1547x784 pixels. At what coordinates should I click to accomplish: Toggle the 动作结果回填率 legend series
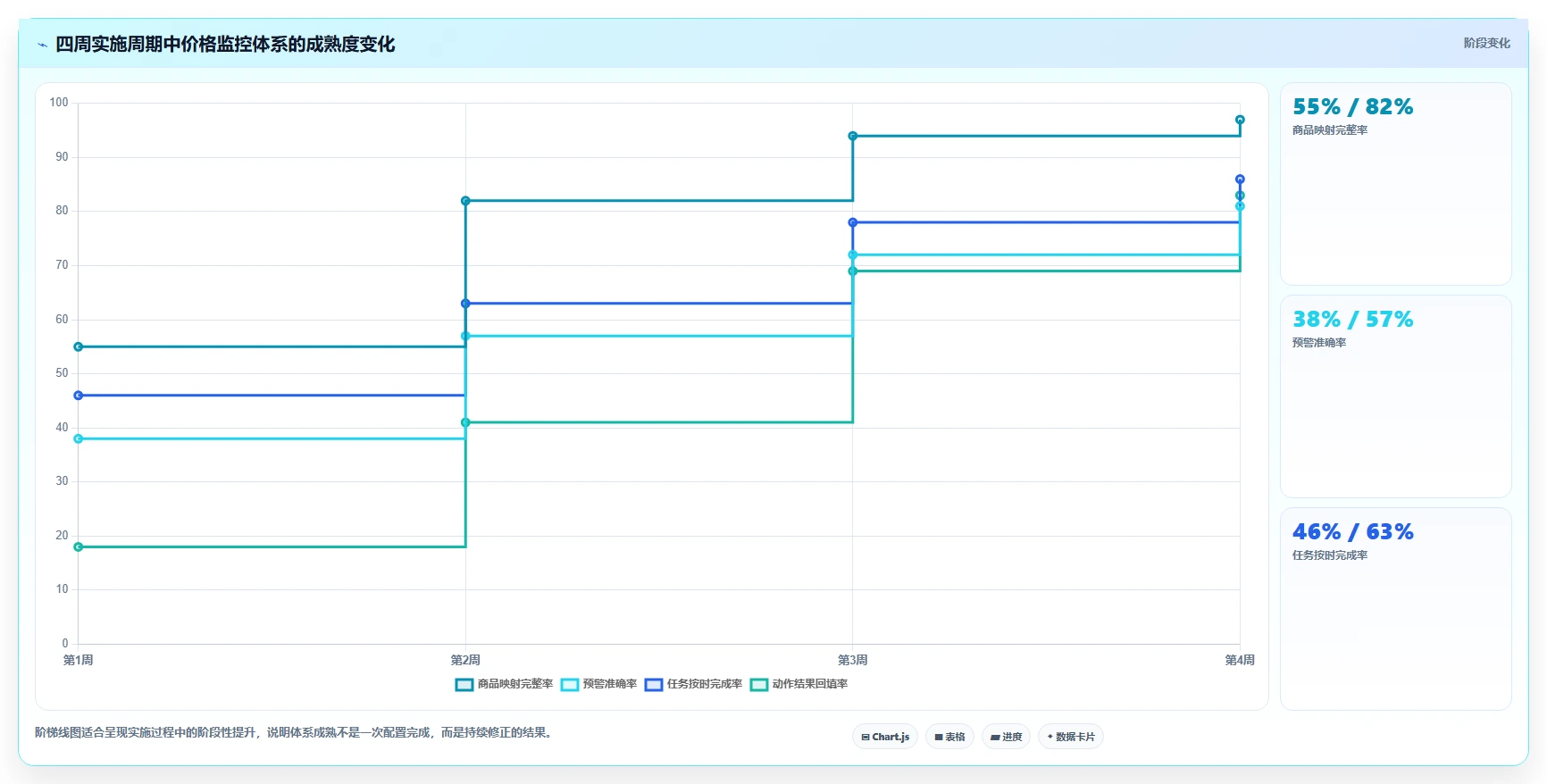(799, 684)
